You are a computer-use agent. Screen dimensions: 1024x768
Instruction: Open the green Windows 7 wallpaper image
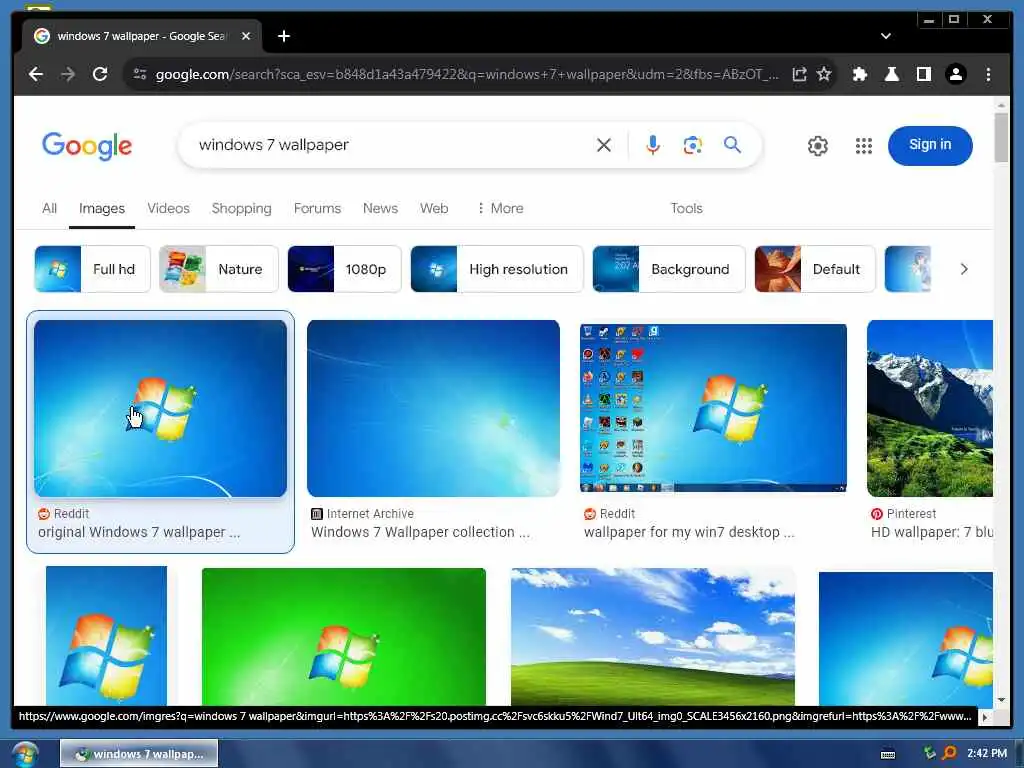(344, 637)
